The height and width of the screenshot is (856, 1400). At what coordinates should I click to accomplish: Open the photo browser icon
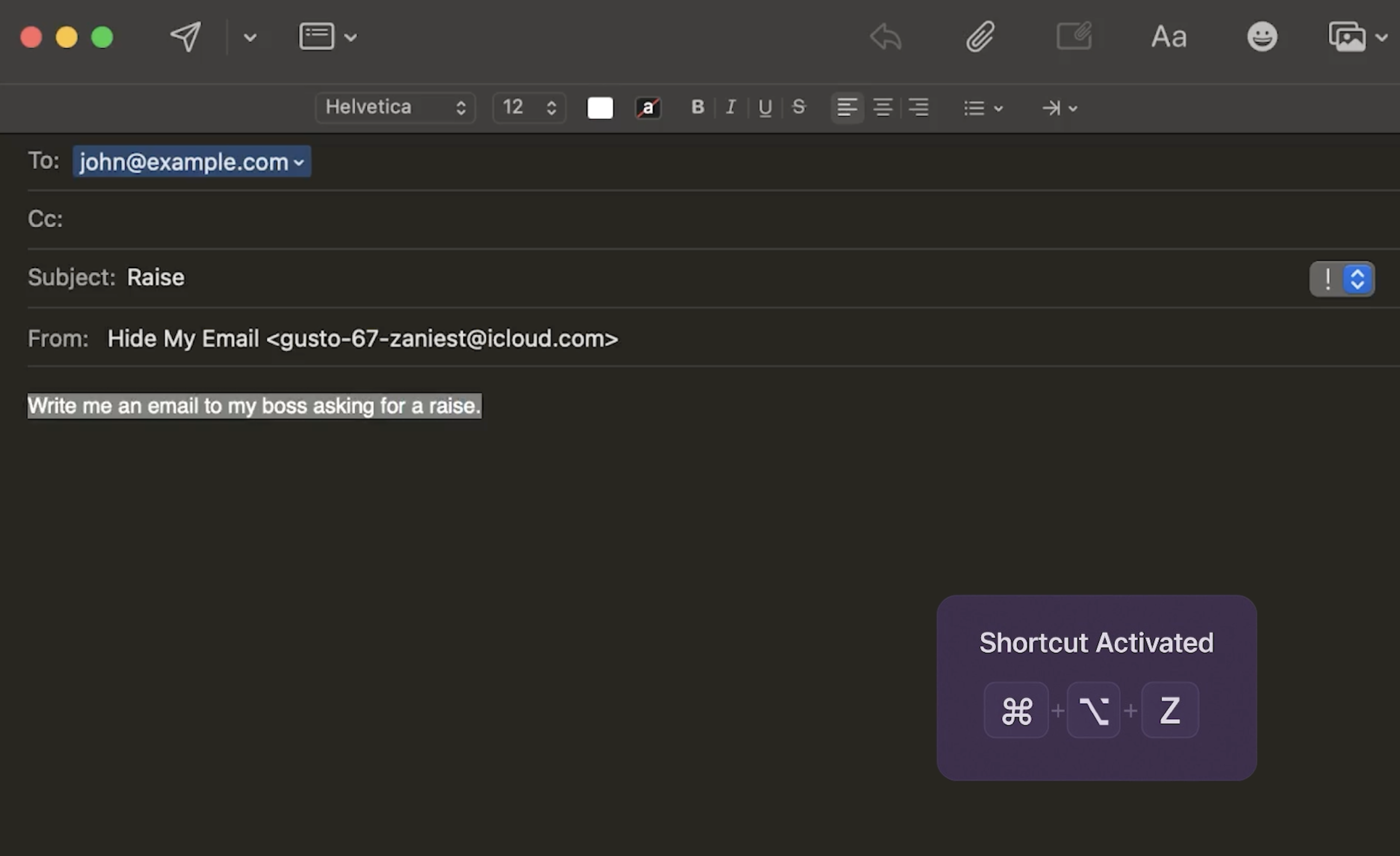[1347, 37]
